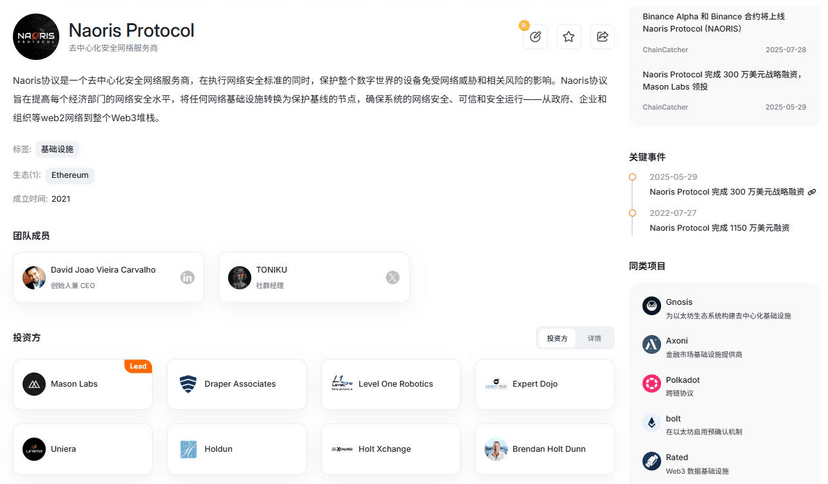
Task: Click the edit project icon button
Action: tap(535, 37)
